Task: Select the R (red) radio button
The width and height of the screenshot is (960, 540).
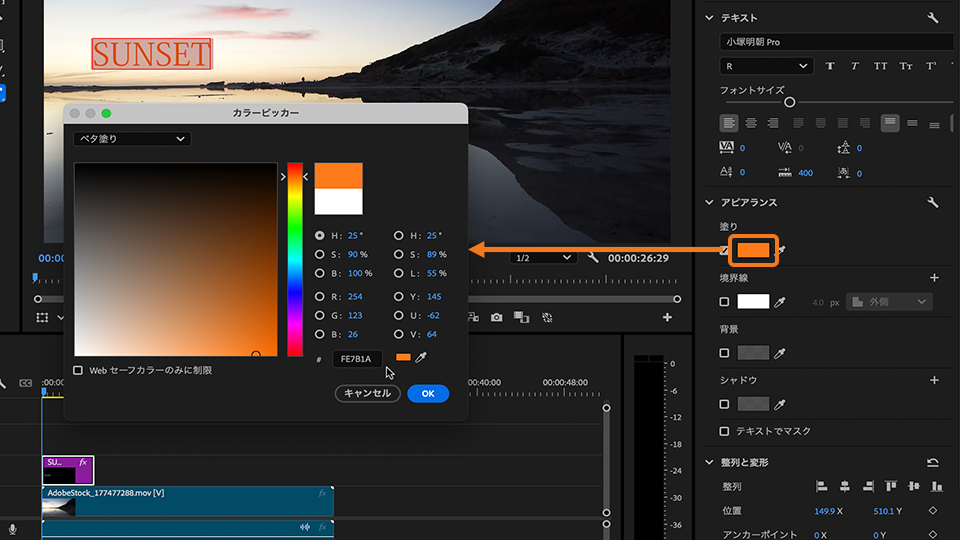Action: tap(320, 297)
